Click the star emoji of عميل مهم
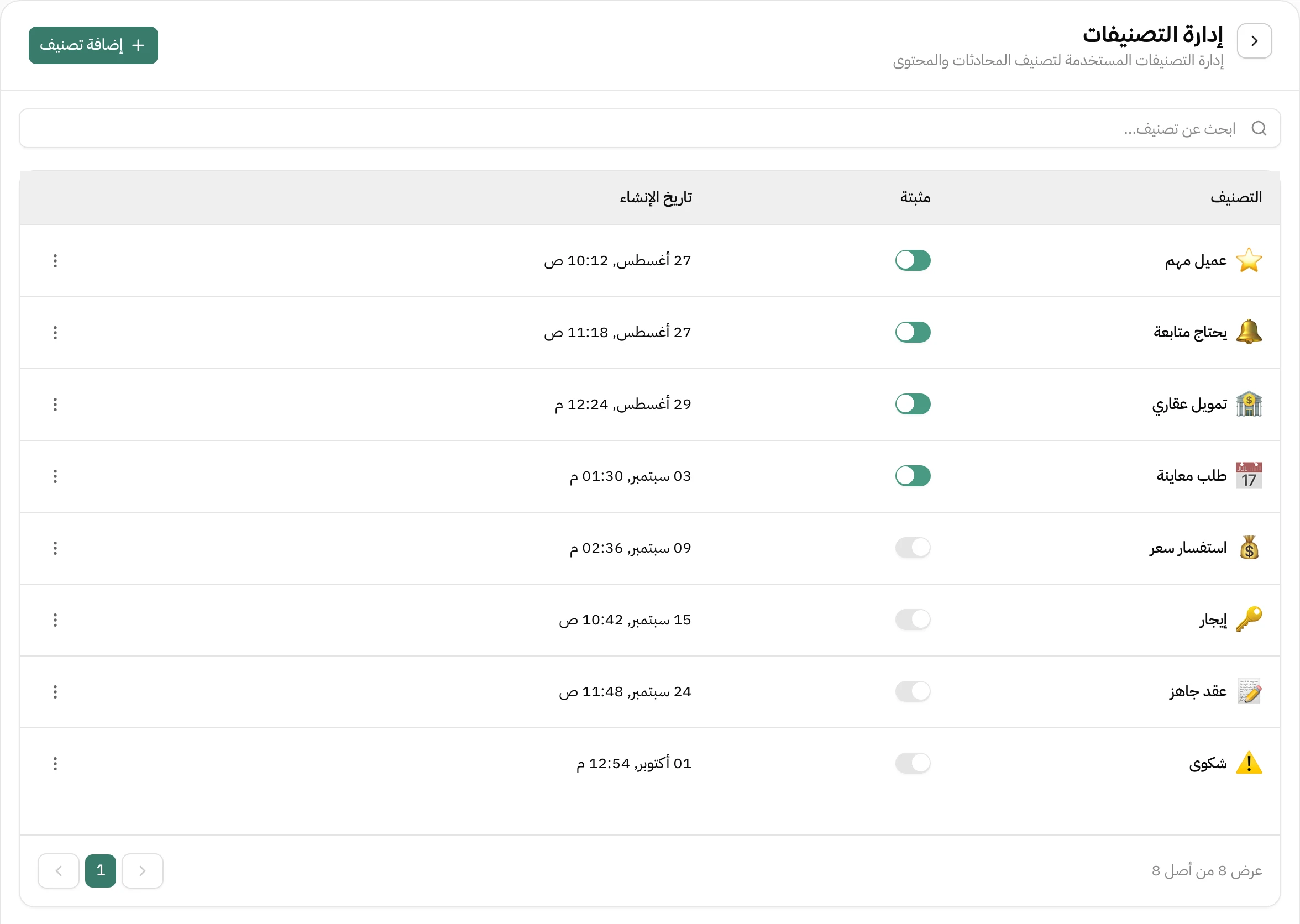Screen dimensions: 1300x924 1249,261
